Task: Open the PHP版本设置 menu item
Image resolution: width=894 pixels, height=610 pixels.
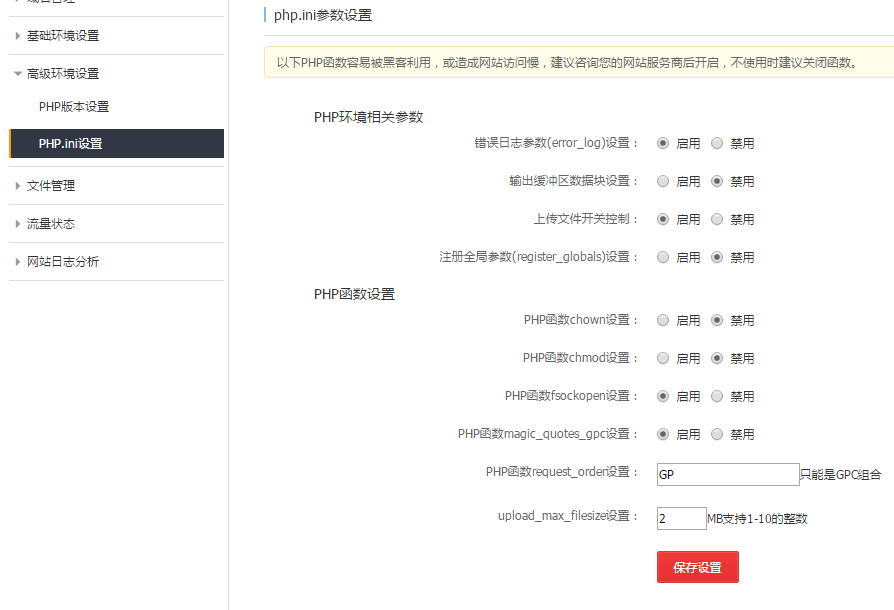Action: [x=74, y=107]
